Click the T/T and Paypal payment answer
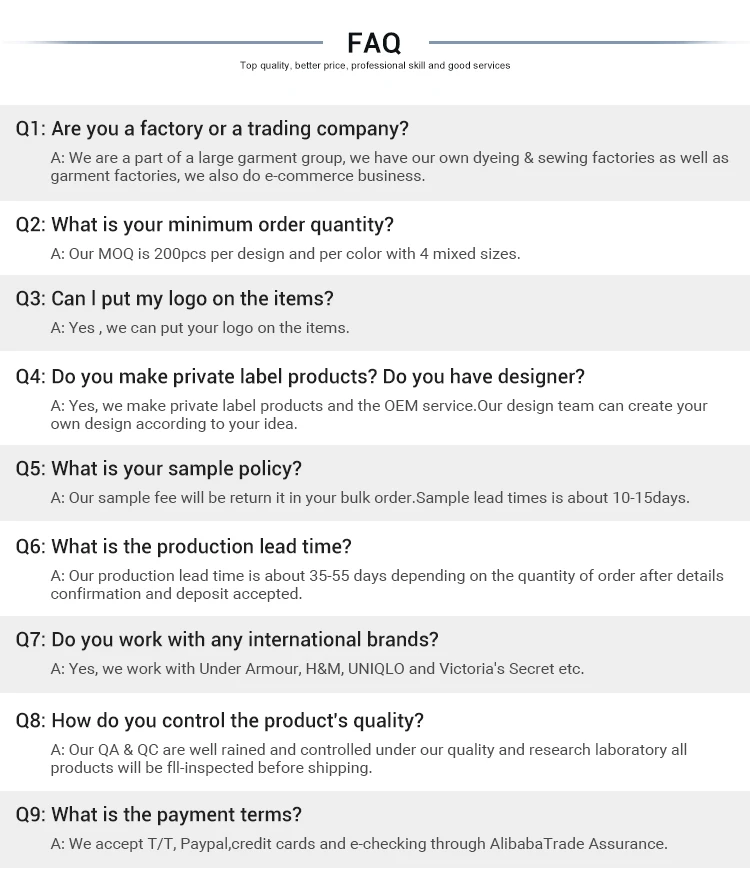 point(359,844)
